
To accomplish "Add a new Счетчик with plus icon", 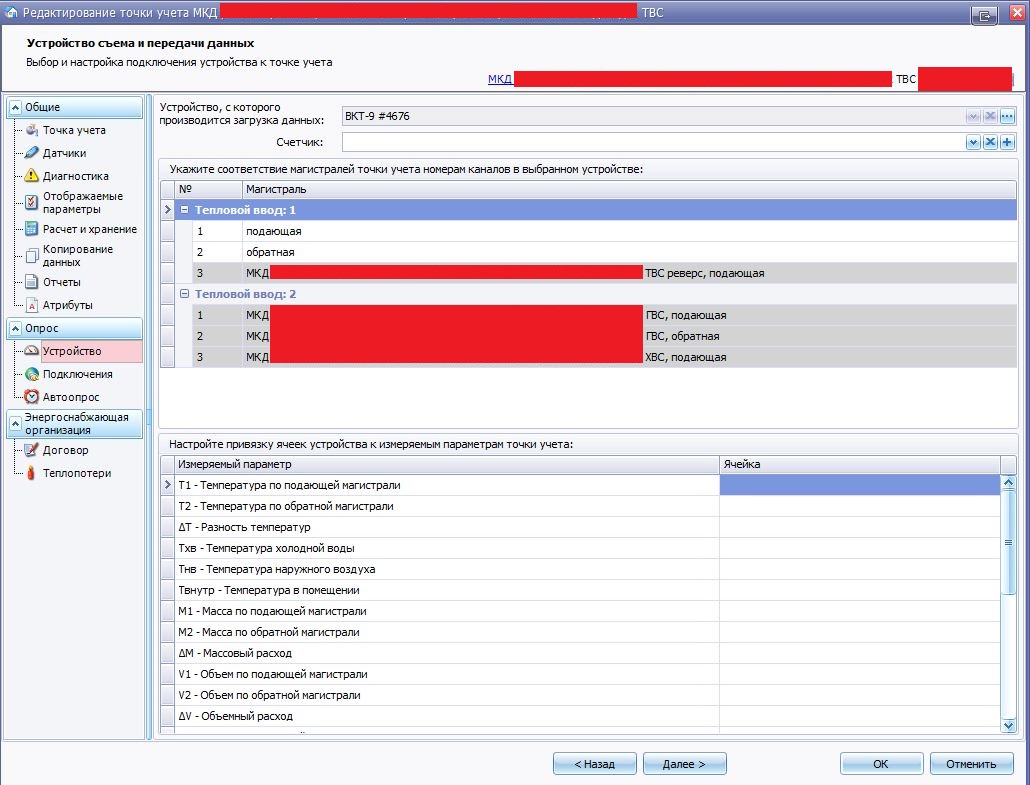I will click(1007, 142).
